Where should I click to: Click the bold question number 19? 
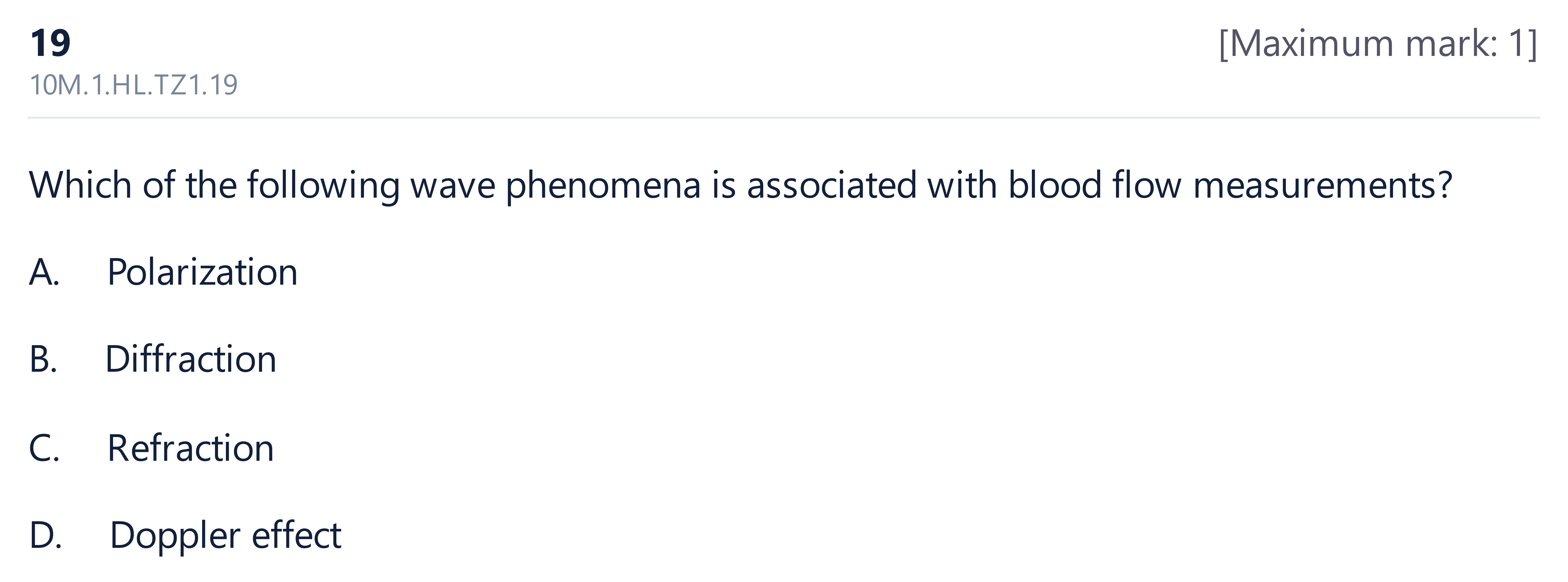tap(51, 43)
